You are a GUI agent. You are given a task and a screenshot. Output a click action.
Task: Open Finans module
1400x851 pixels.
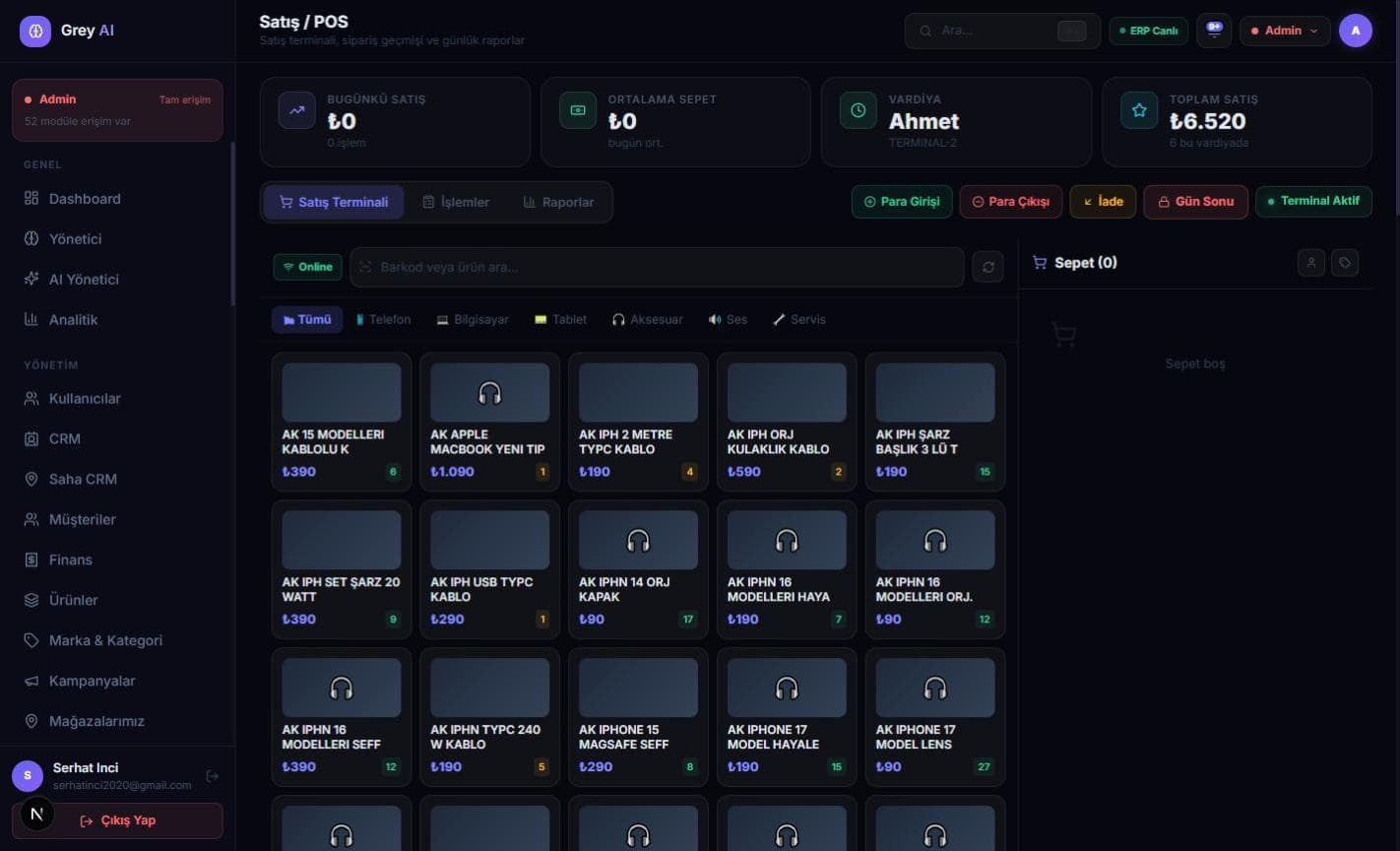(x=117, y=559)
